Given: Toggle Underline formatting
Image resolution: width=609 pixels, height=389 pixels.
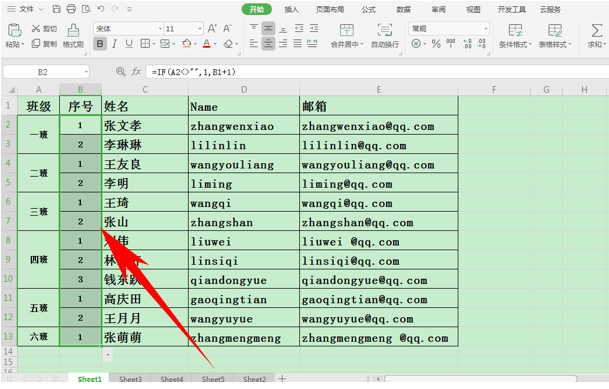Looking at the screenshot, I should 129,44.
